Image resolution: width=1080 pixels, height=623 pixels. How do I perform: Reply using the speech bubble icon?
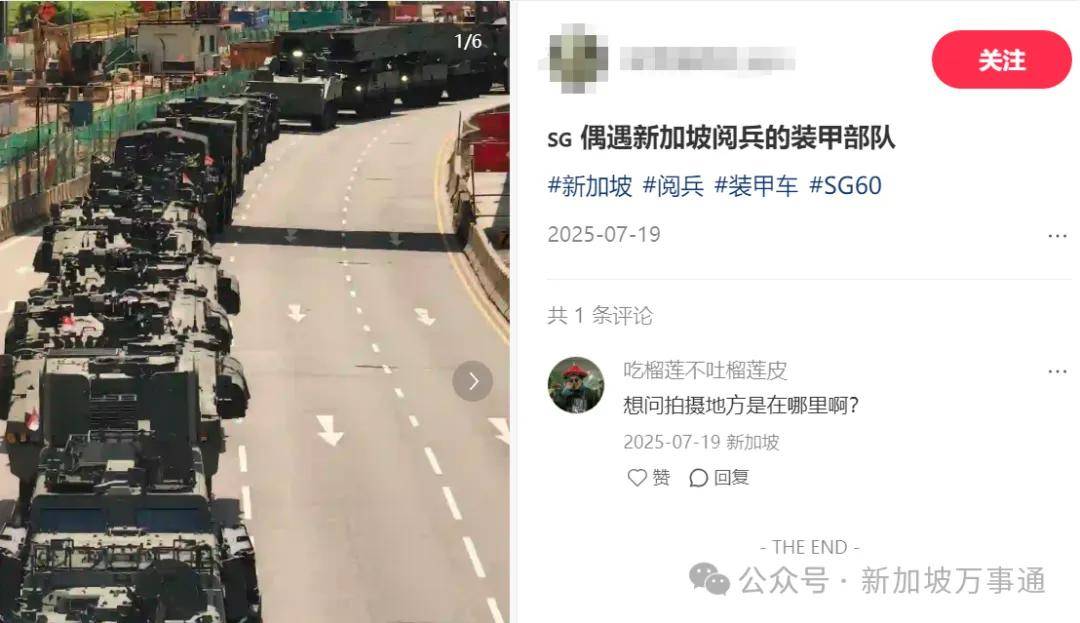698,477
